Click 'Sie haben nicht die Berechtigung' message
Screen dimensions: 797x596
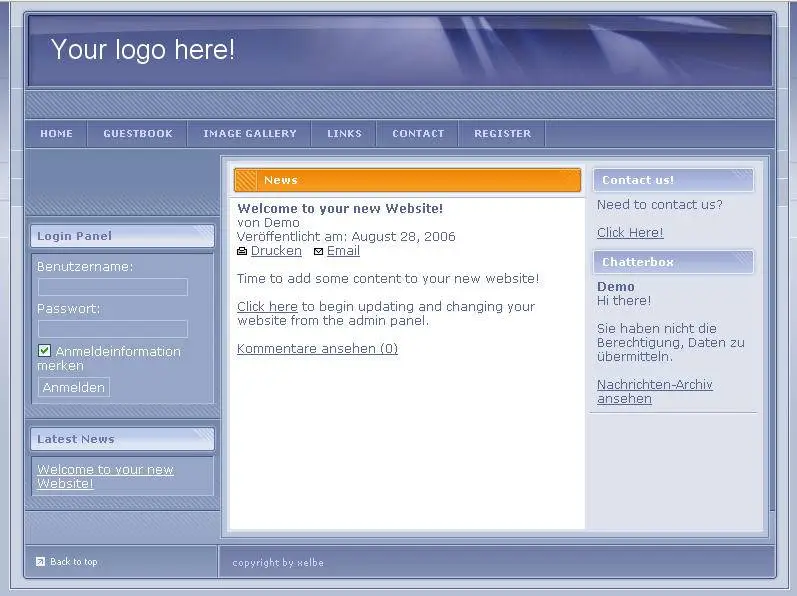(670, 342)
